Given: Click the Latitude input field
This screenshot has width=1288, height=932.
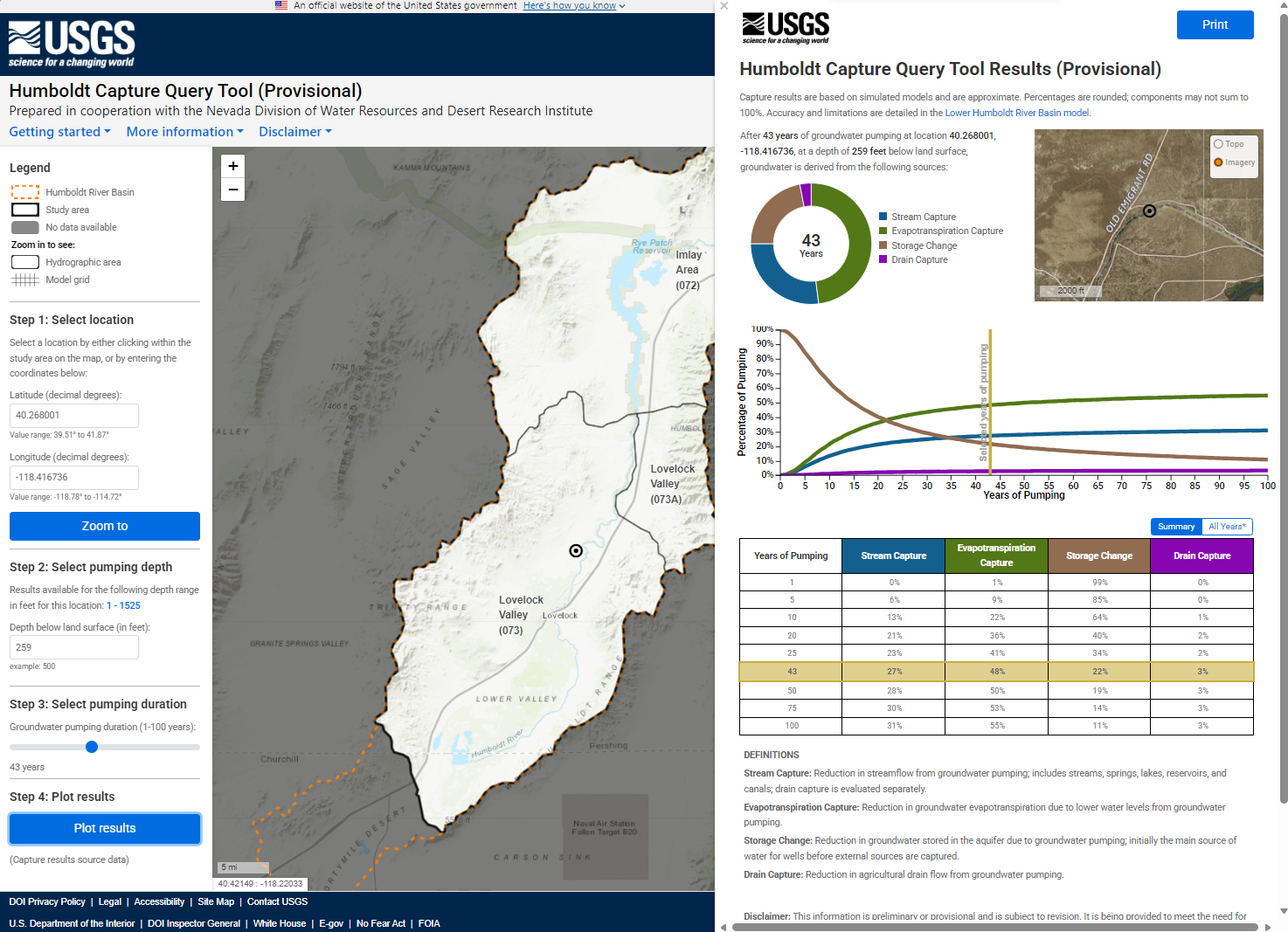Looking at the screenshot, I should pyautogui.click(x=74, y=416).
